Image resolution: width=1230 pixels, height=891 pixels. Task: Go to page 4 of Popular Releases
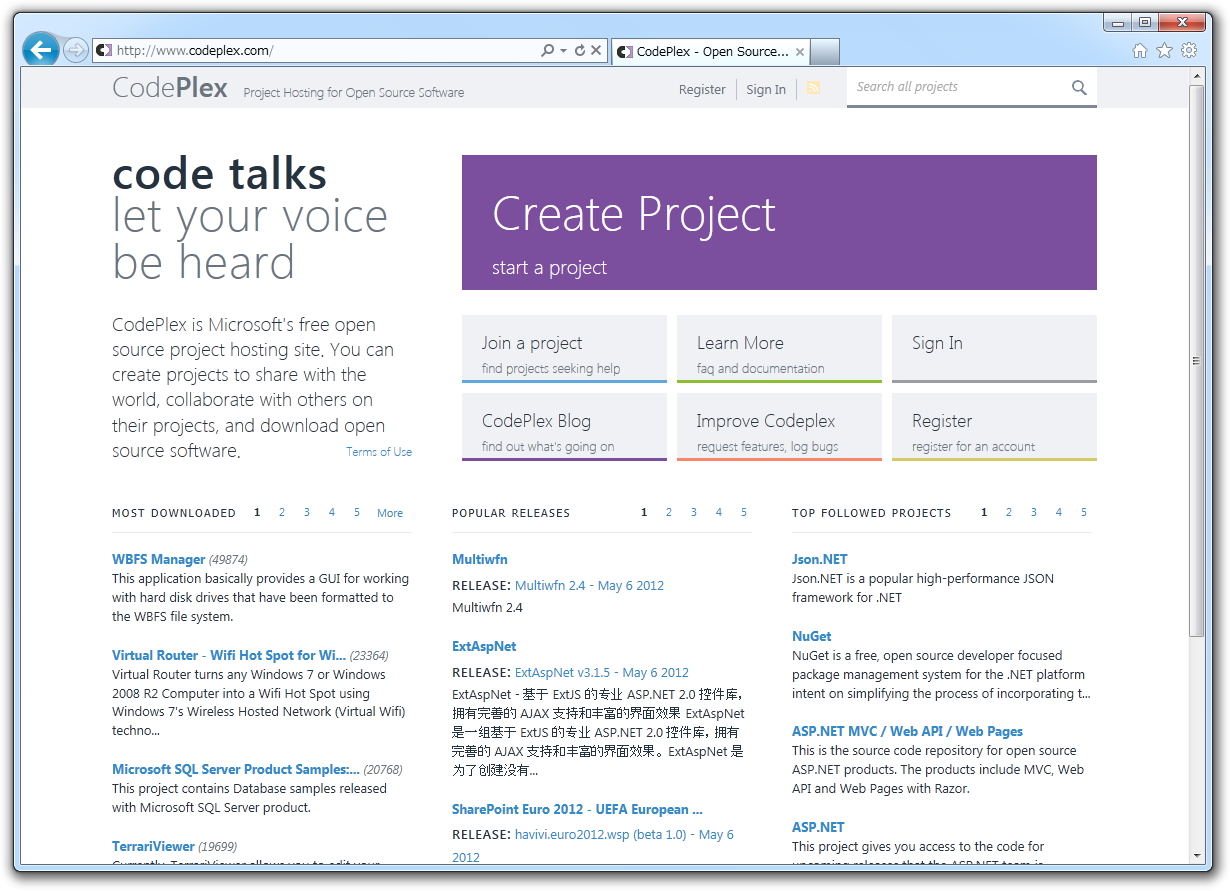tap(719, 512)
